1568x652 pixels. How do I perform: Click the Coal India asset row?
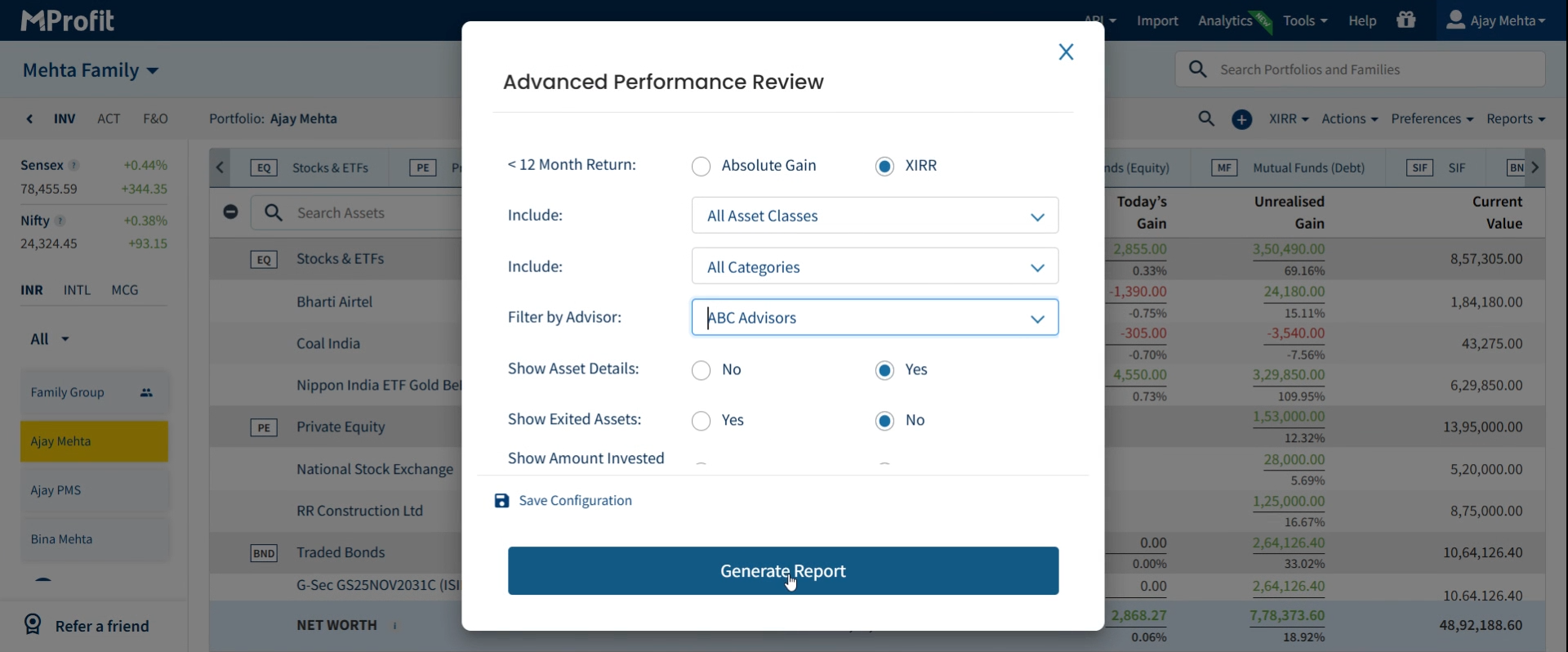(328, 344)
